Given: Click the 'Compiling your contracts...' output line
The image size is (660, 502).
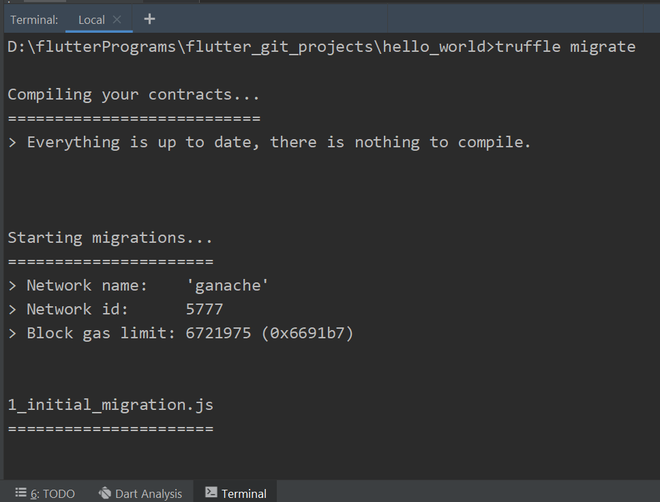Looking at the screenshot, I should coord(133,94).
